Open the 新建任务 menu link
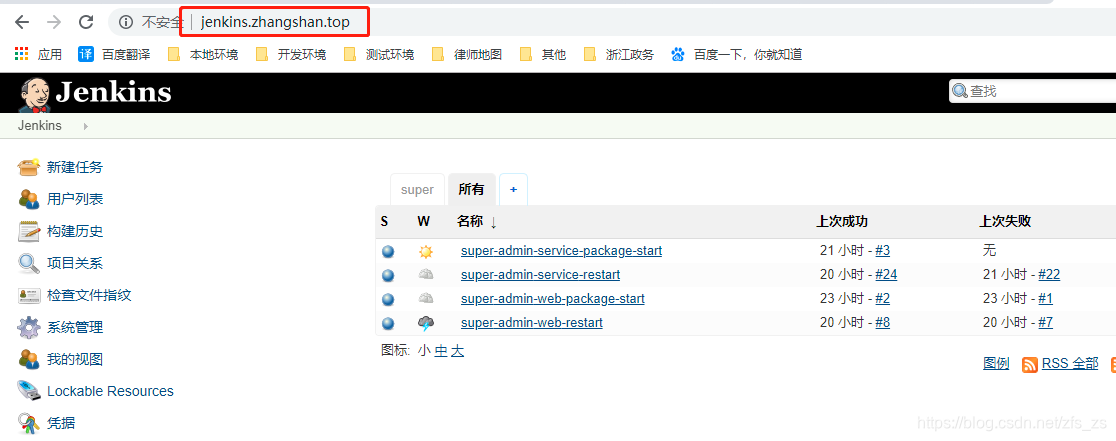 [75, 167]
